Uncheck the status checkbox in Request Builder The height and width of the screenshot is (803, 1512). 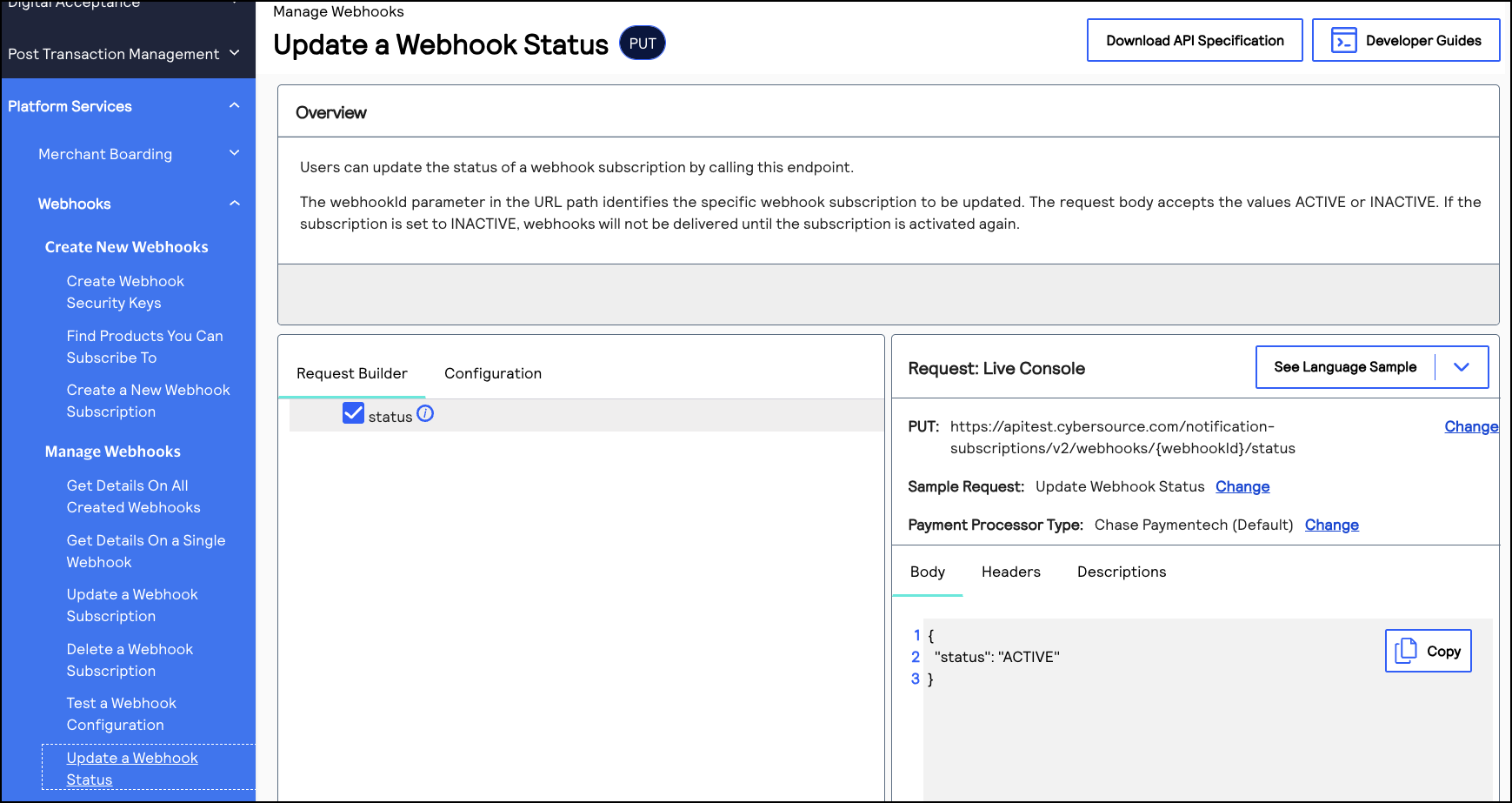pos(353,413)
